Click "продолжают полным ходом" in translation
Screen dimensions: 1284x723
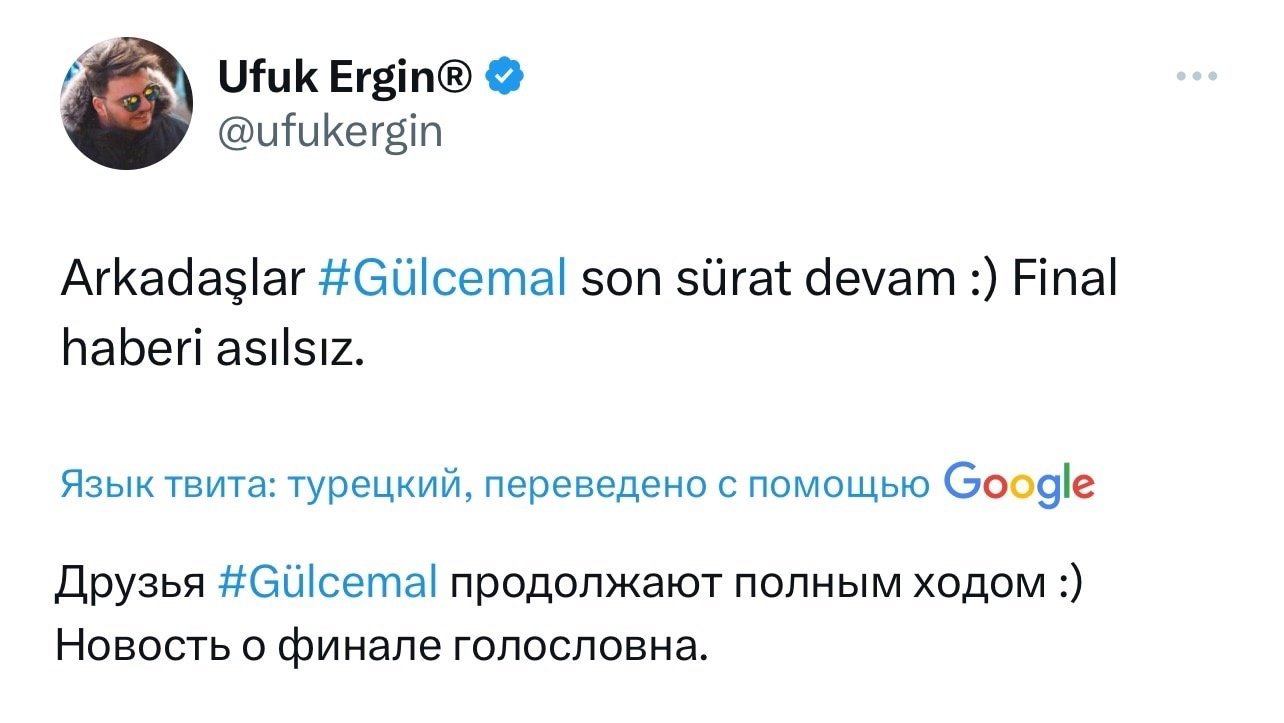pos(746,584)
